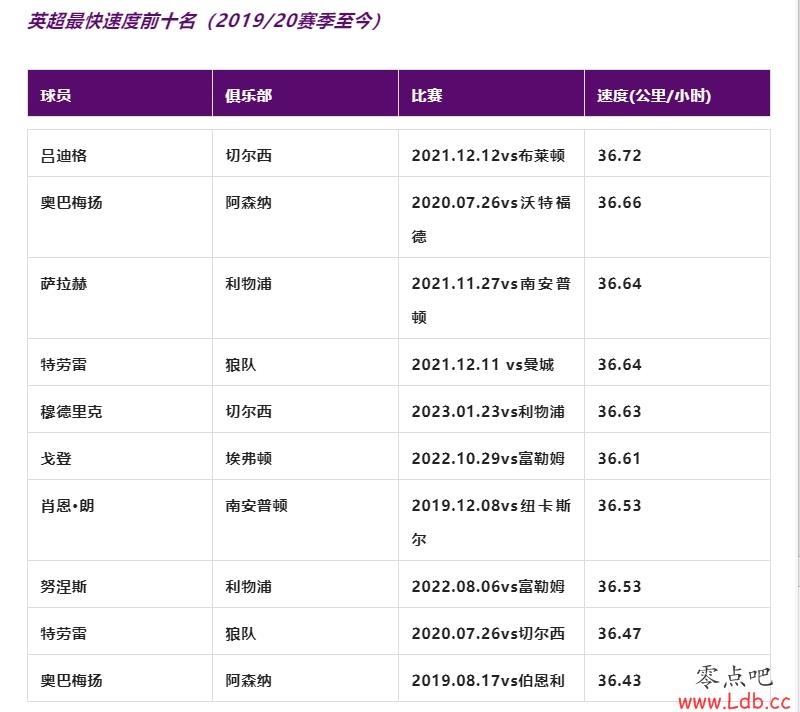Select player name 努涅斯
Viewport: 800px width, 712px height.
[64, 587]
